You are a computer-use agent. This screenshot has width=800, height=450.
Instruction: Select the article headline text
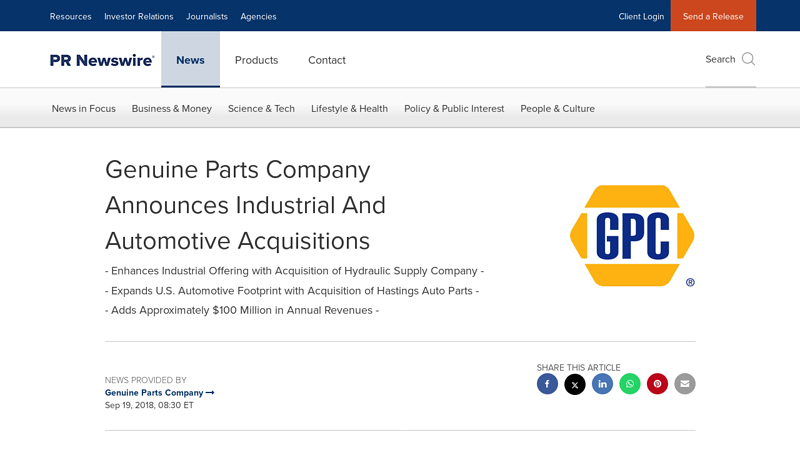[245, 205]
